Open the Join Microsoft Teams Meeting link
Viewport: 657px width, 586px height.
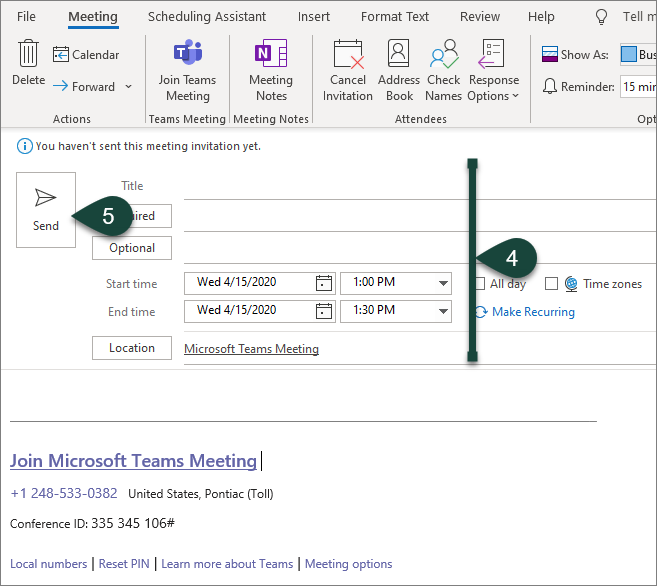pyautogui.click(x=133, y=461)
